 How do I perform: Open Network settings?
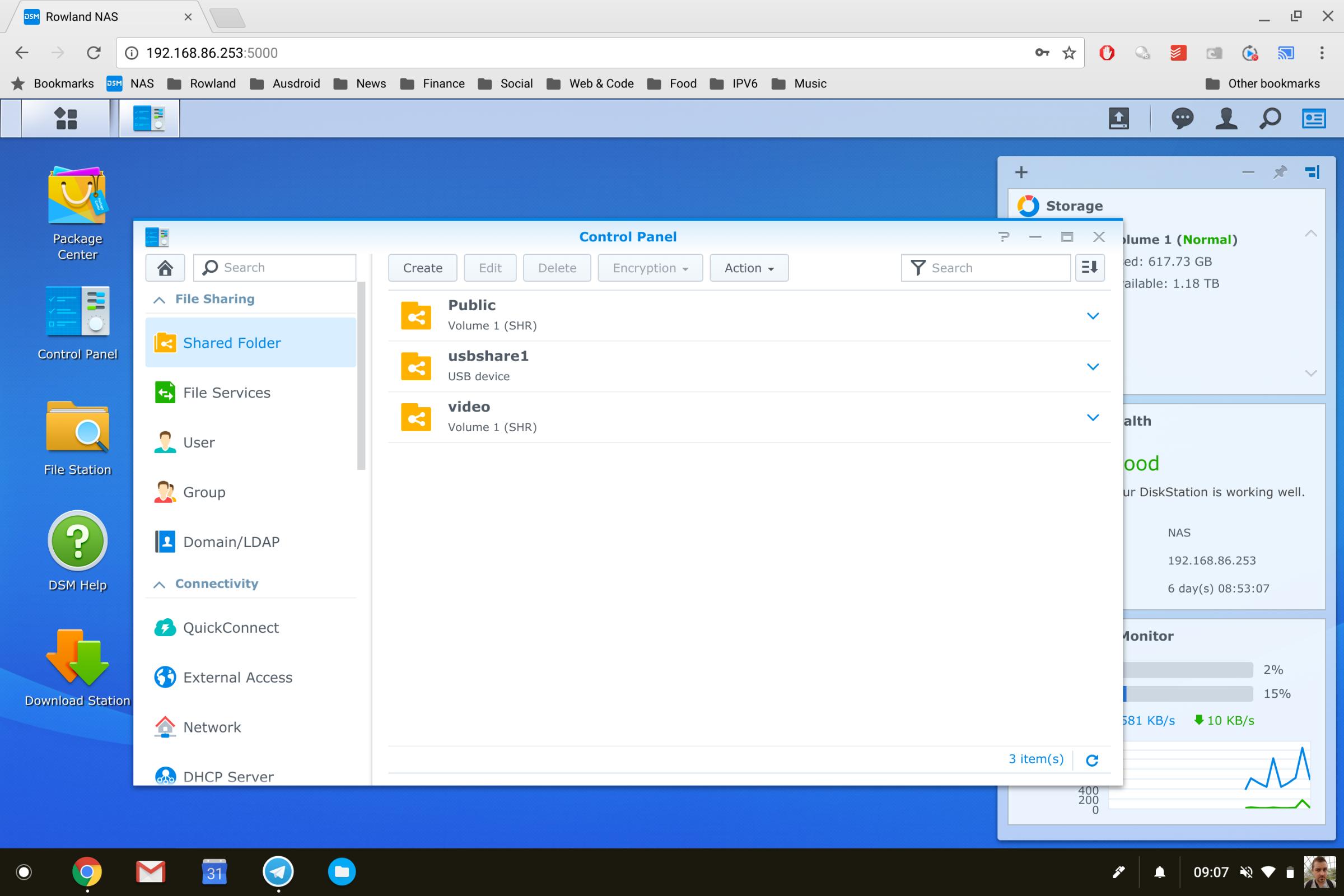[250, 727]
